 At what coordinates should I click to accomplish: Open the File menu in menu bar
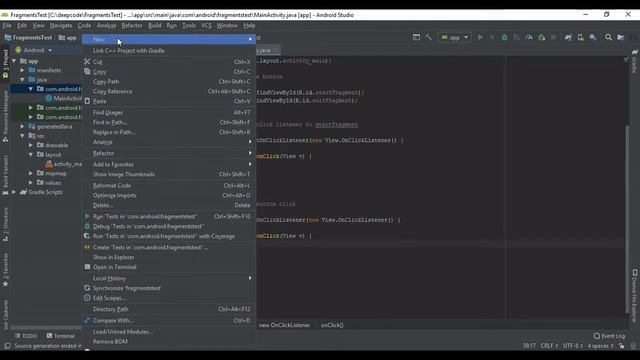click(x=7, y=25)
